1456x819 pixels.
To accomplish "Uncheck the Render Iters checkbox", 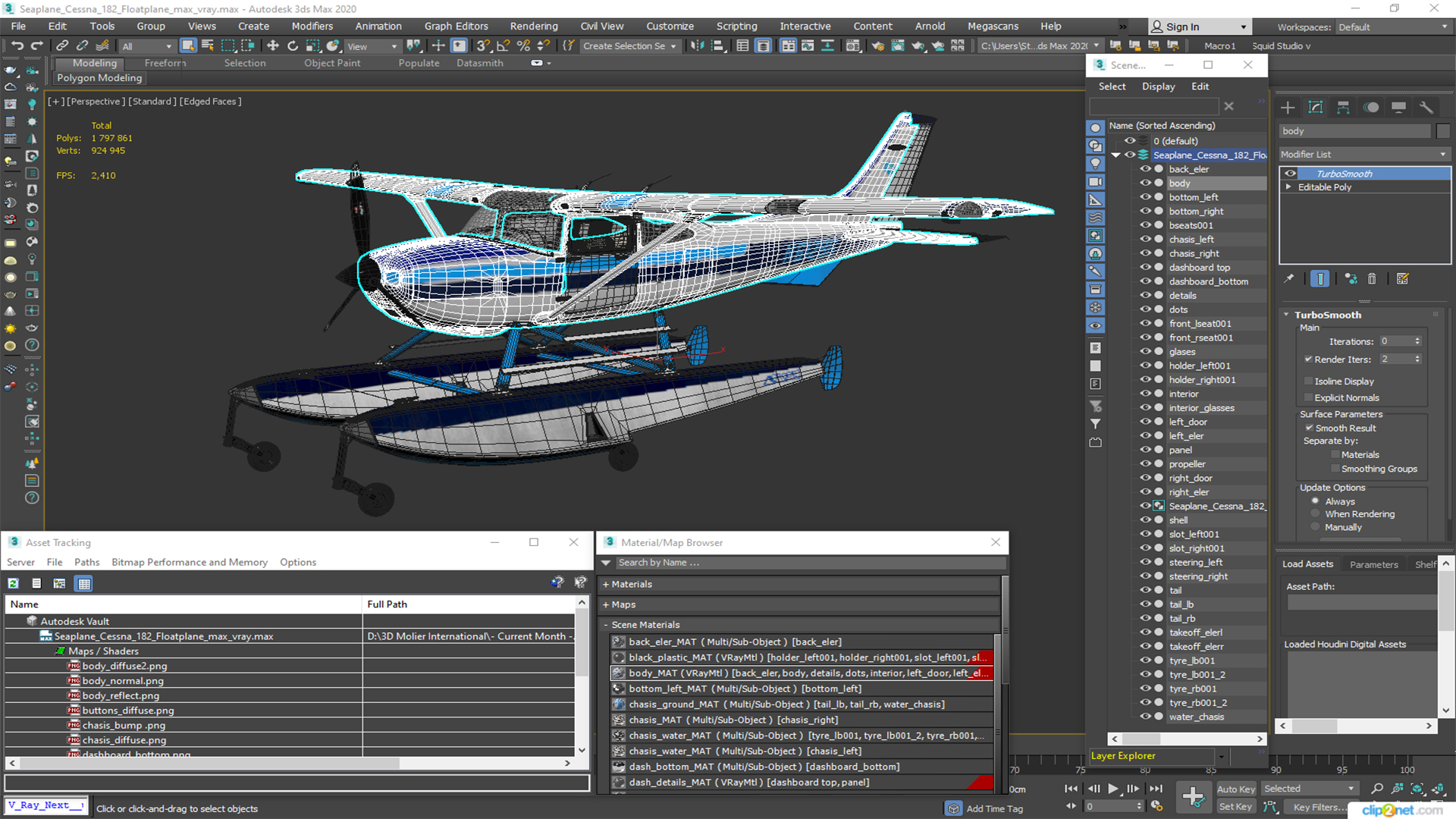I will click(x=1308, y=359).
